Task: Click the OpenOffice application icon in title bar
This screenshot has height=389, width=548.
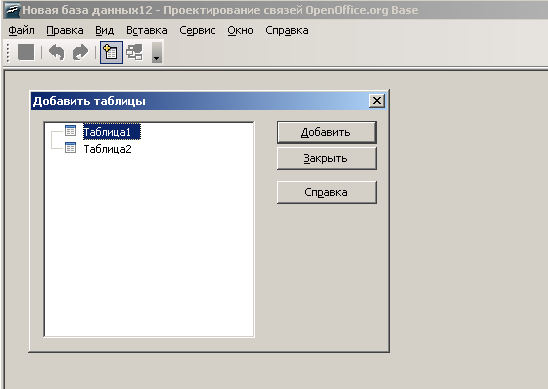Action: pyautogui.click(x=12, y=10)
